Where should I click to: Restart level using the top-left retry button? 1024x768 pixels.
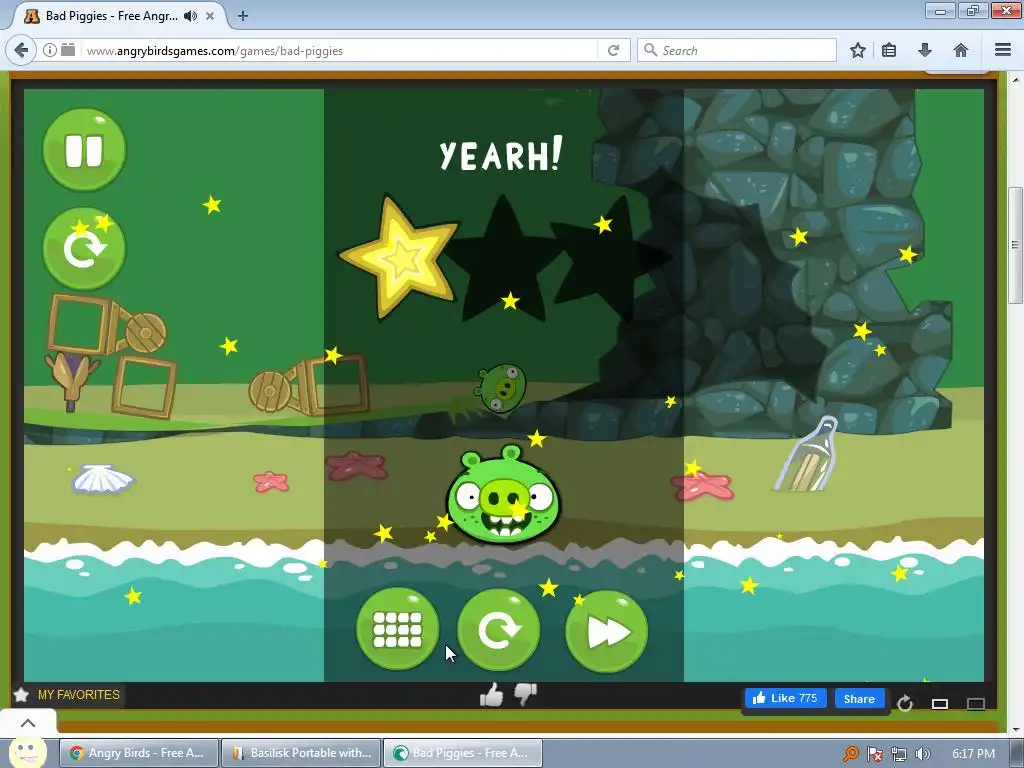84,249
